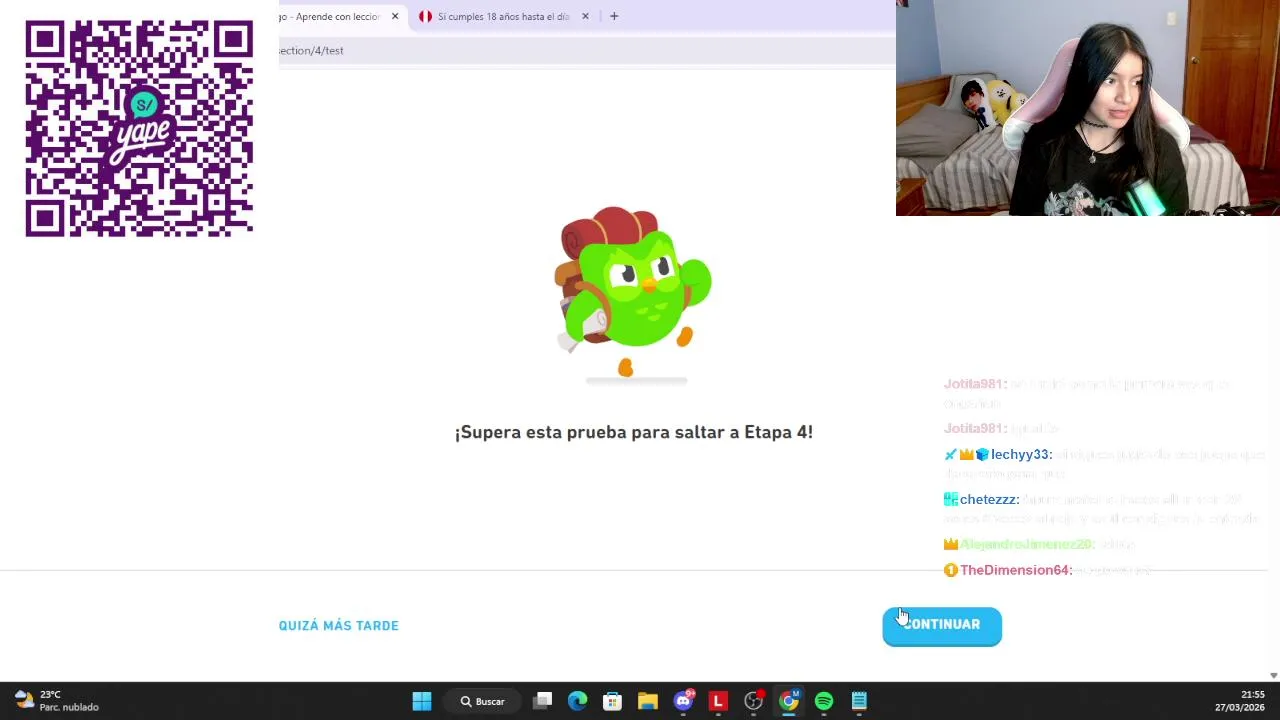Open Discord from the taskbar

coord(684,701)
